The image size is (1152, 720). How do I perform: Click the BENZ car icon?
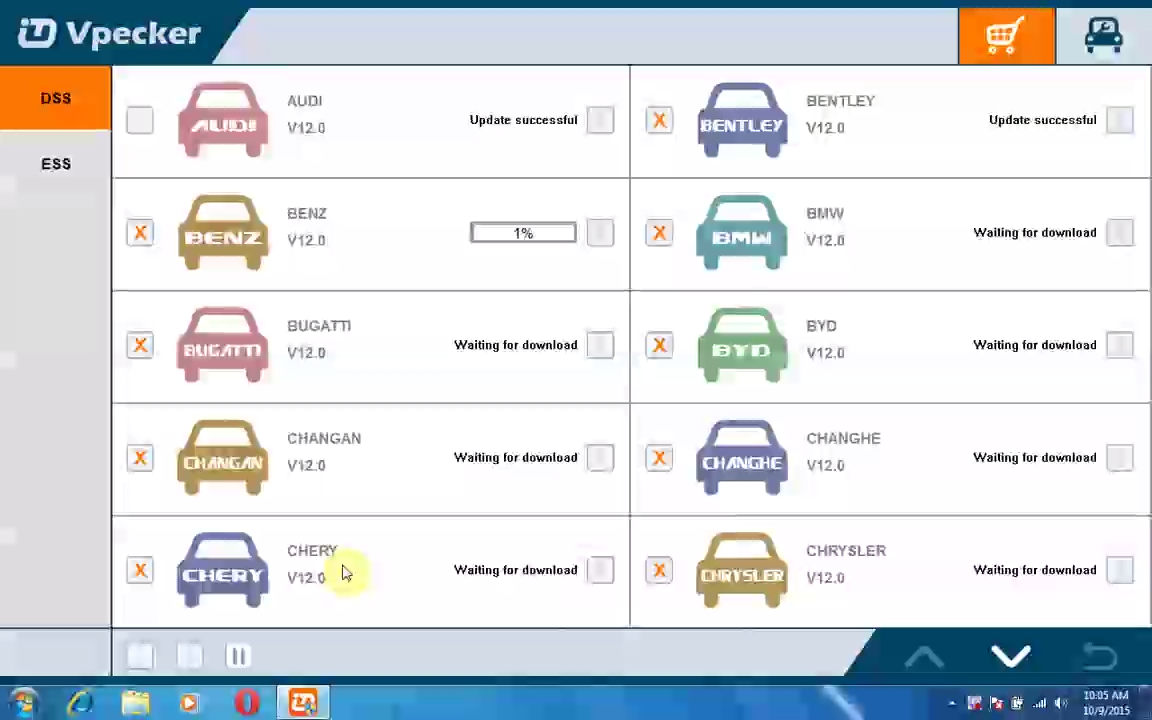[x=223, y=232]
